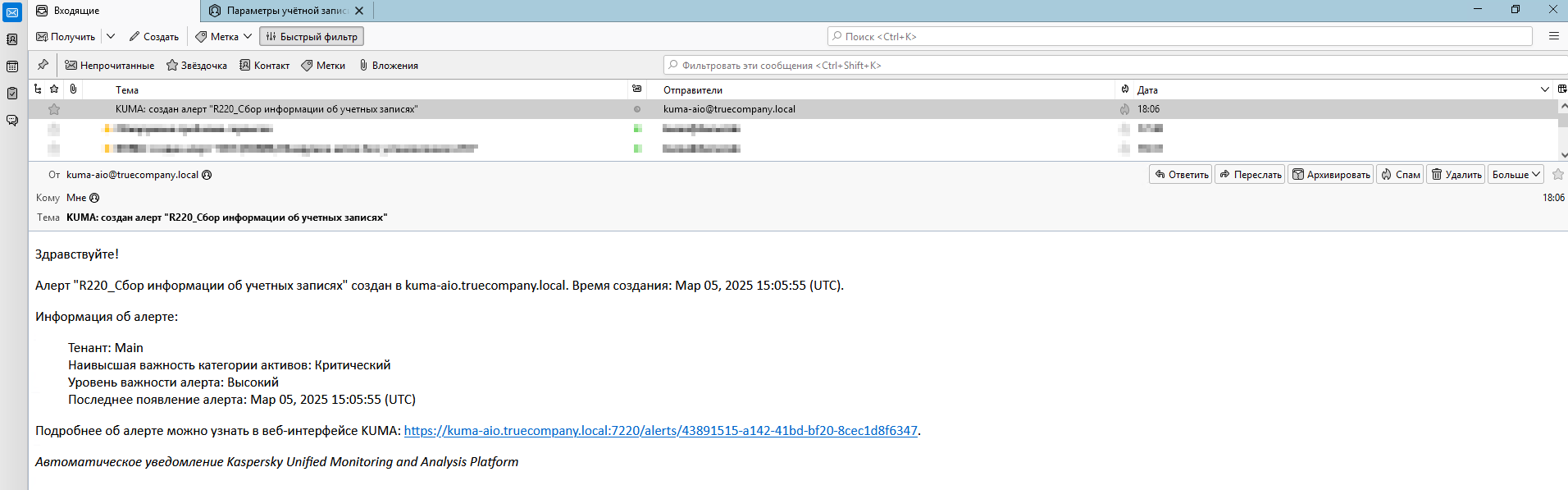This screenshot has height=490, width=1568.
Task: Click sender contact icon next to kuma-aio address
Action: click(207, 175)
